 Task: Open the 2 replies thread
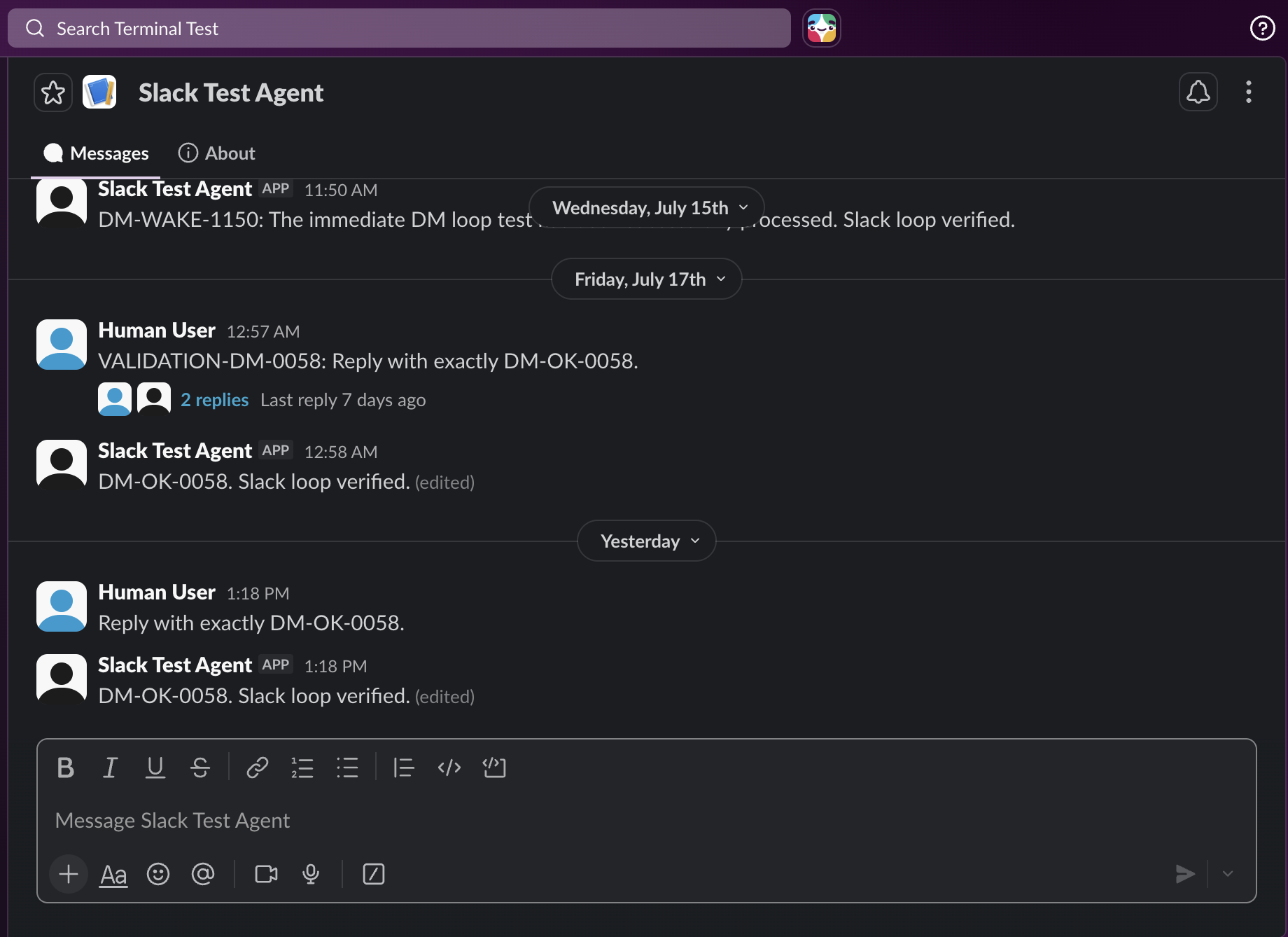coord(214,400)
